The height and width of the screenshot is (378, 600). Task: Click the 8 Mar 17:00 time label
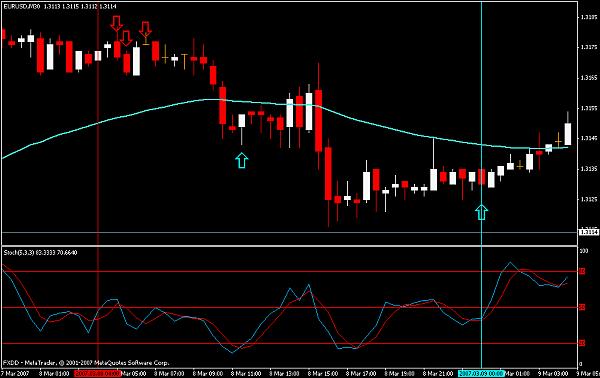pos(362,373)
